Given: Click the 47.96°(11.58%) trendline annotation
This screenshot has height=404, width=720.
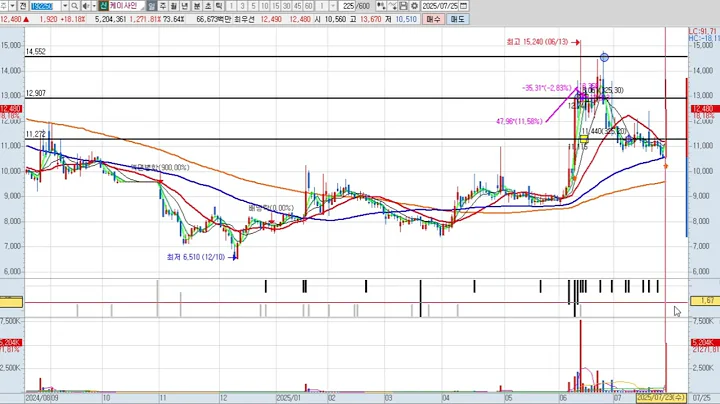Looking at the screenshot, I should click(x=519, y=122).
